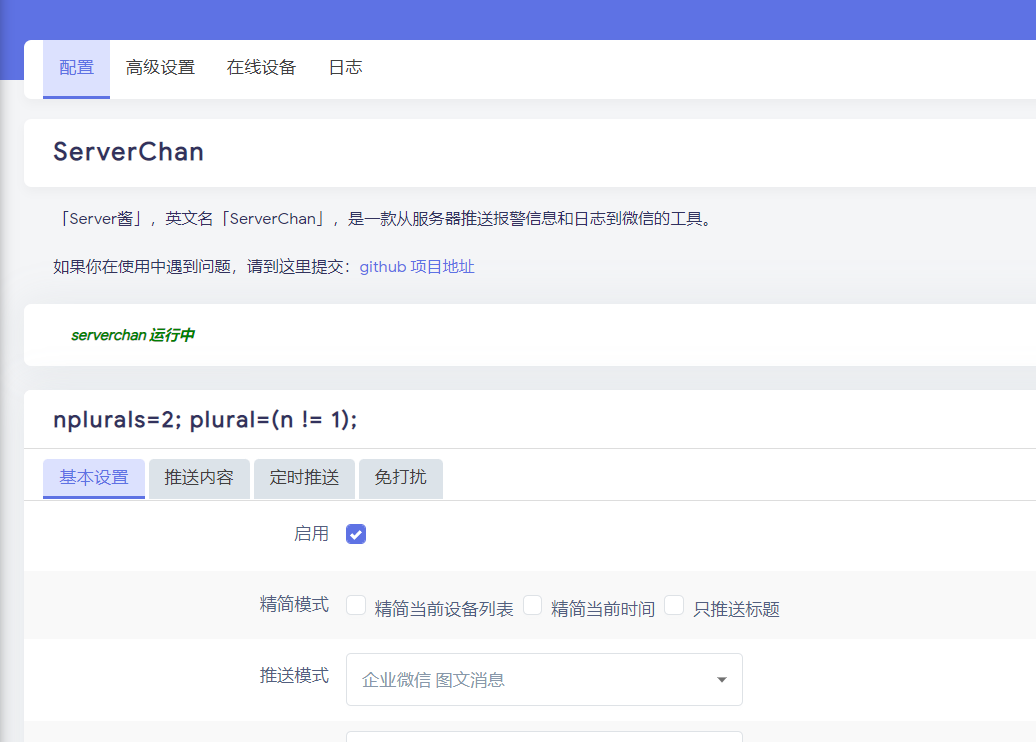
Task: Click the nplurals=2 section heading
Action: (x=205, y=420)
